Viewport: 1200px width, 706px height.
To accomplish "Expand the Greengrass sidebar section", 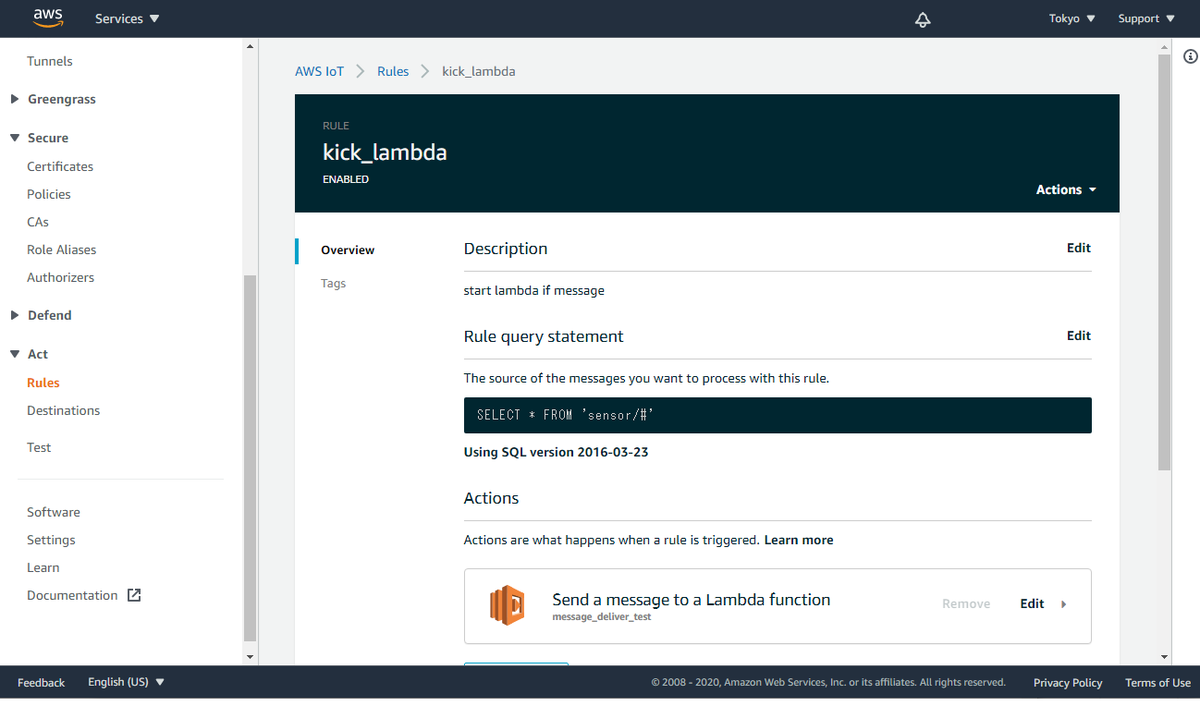I will pyautogui.click(x=15, y=99).
